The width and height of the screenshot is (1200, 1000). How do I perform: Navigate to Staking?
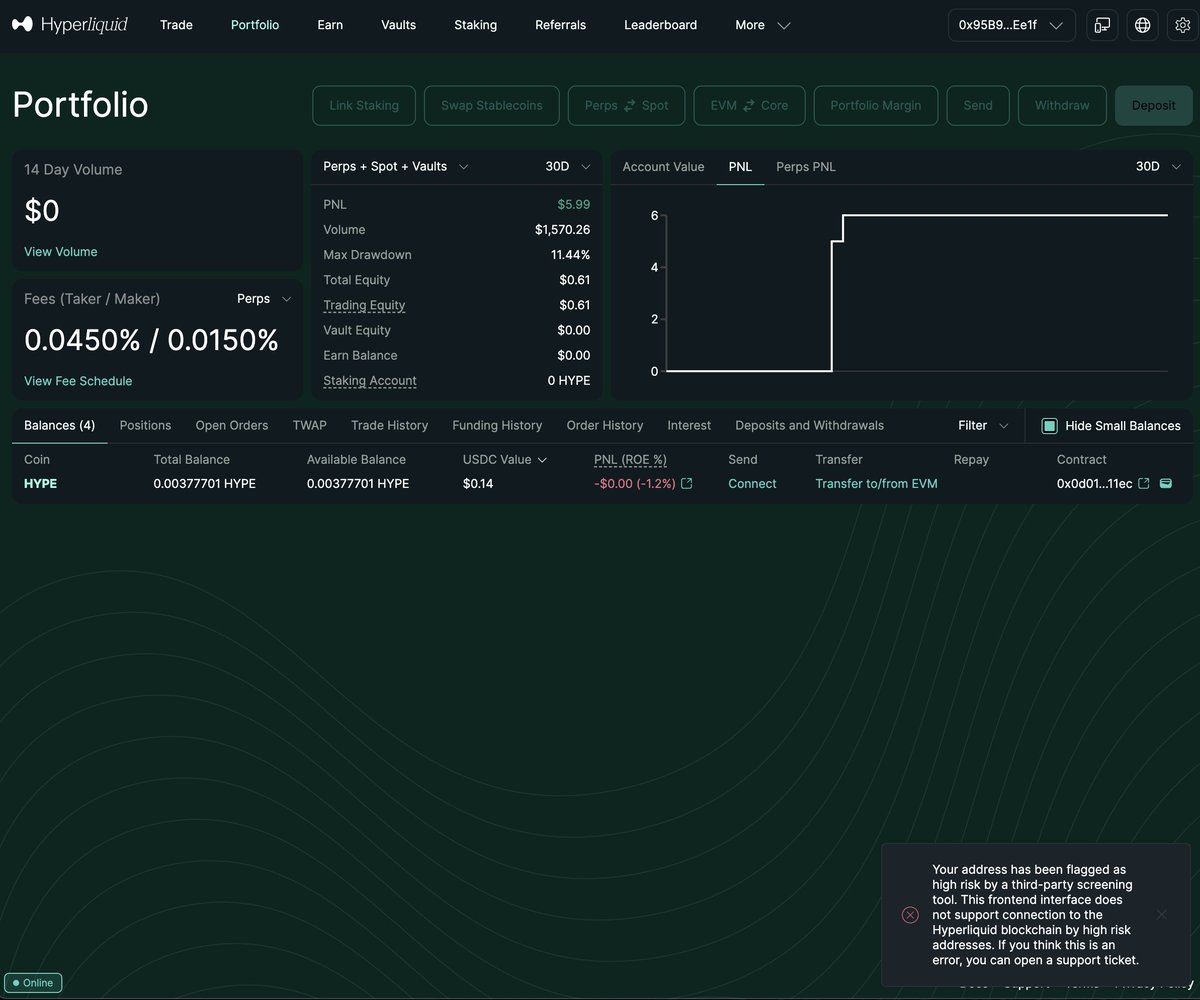(475, 25)
